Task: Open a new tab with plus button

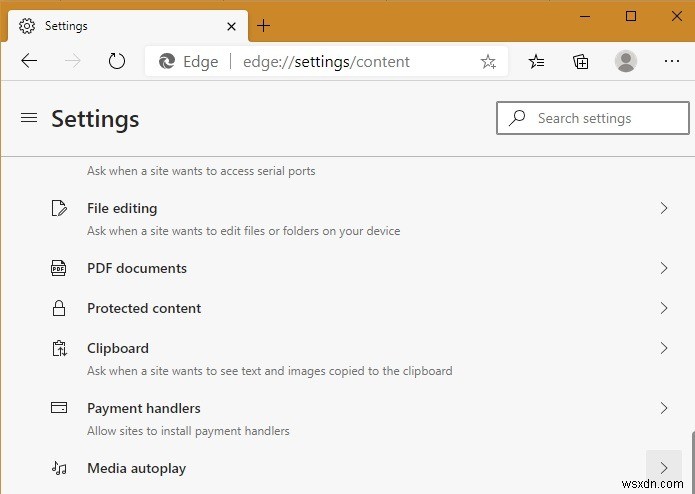Action: [264, 25]
